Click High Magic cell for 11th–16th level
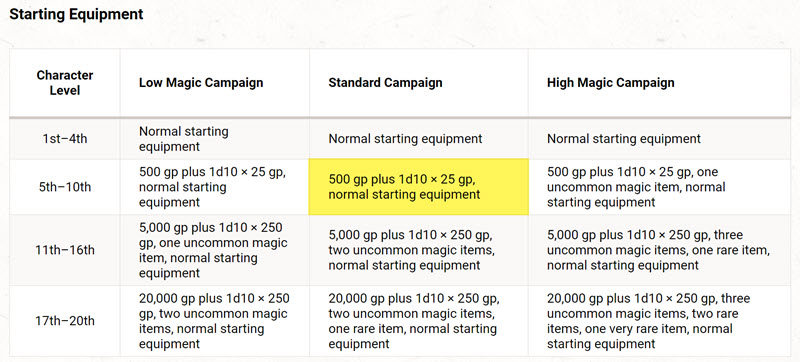 [660, 250]
